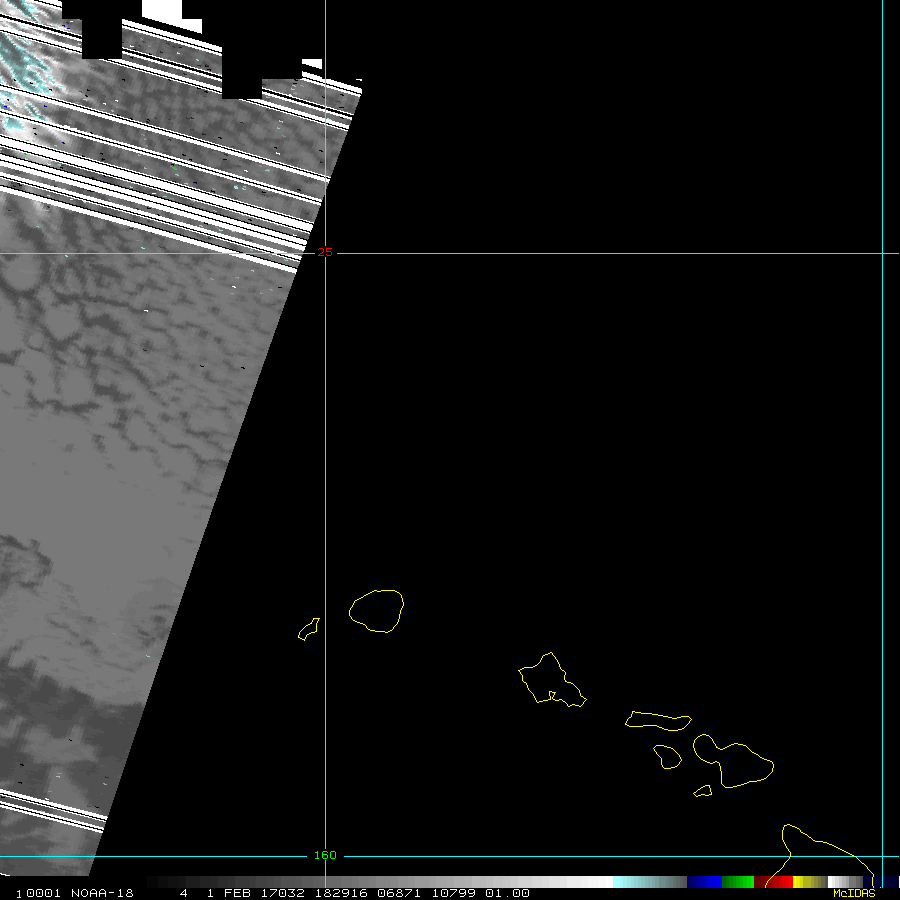
Task: Click the Lanai island outline
Action: pyautogui.click(x=667, y=757)
